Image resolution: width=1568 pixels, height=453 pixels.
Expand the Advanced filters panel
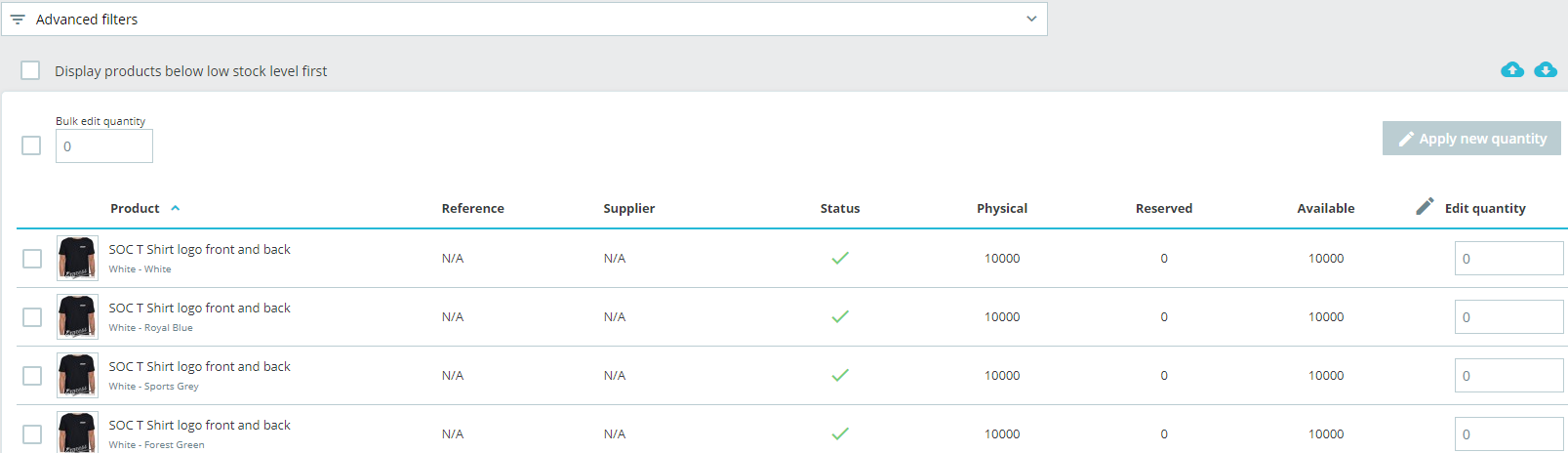(523, 20)
